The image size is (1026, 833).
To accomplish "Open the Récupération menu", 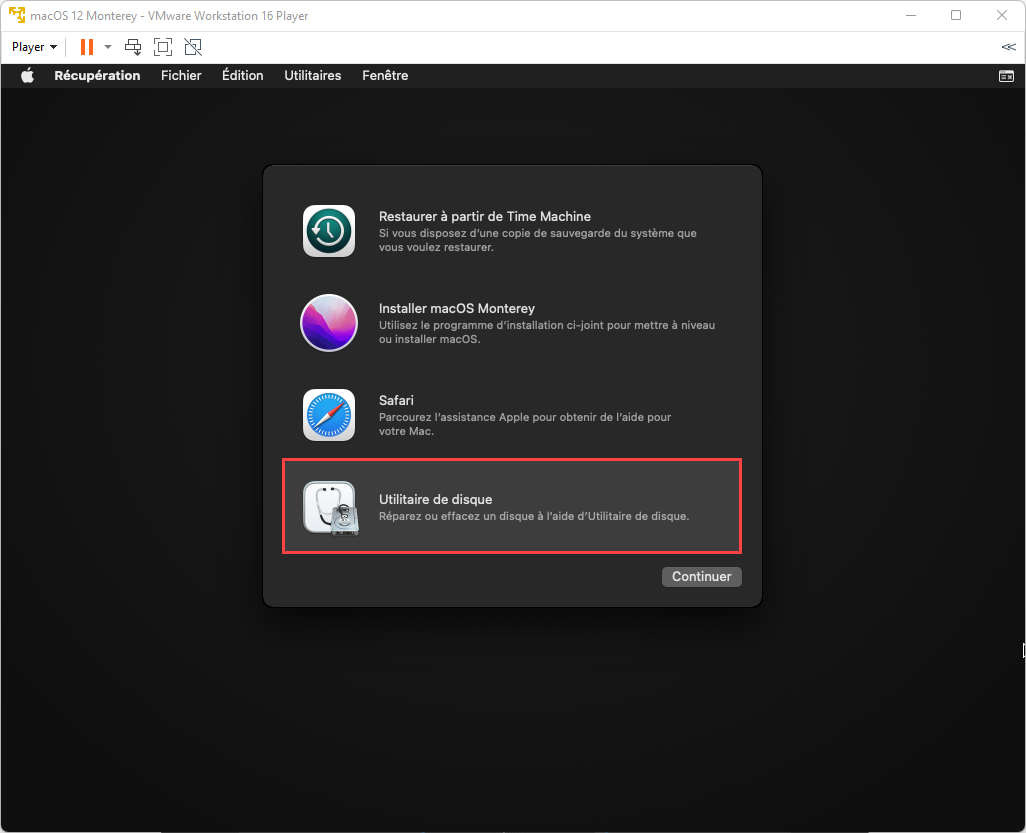I will tap(97, 76).
